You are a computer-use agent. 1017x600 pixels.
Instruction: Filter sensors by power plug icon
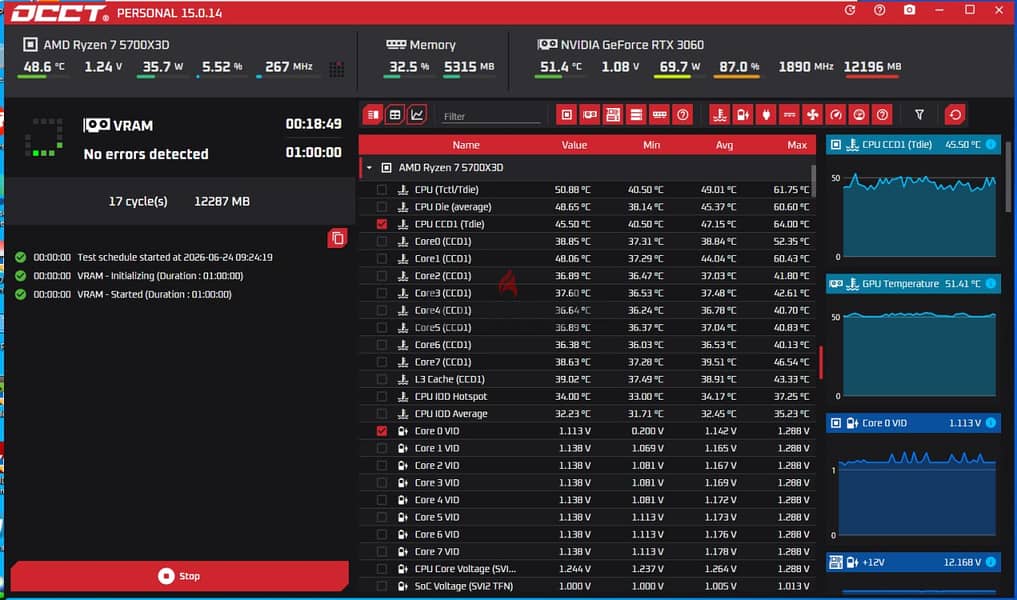[x=766, y=115]
